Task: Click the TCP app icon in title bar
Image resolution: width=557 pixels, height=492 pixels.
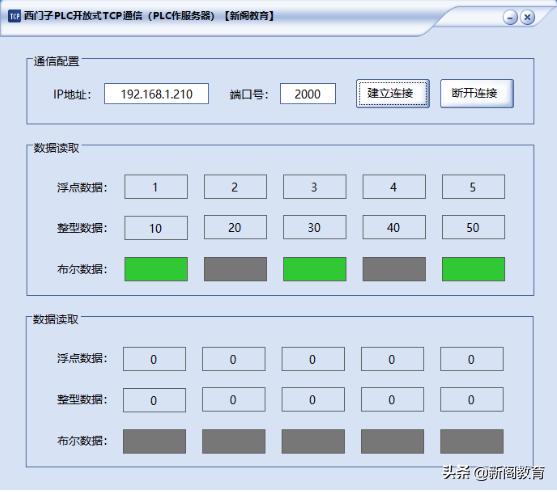Action: 15,16
